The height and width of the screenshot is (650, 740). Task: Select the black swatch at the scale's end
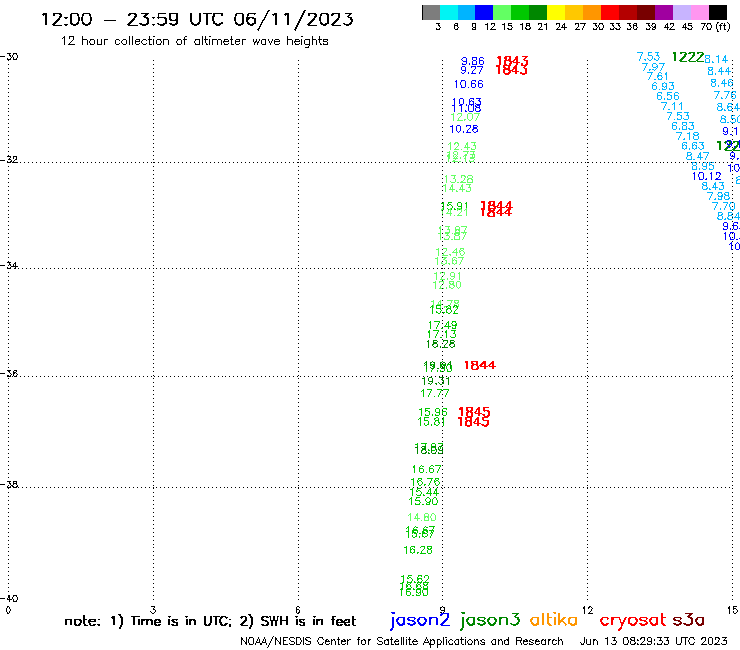point(718,12)
